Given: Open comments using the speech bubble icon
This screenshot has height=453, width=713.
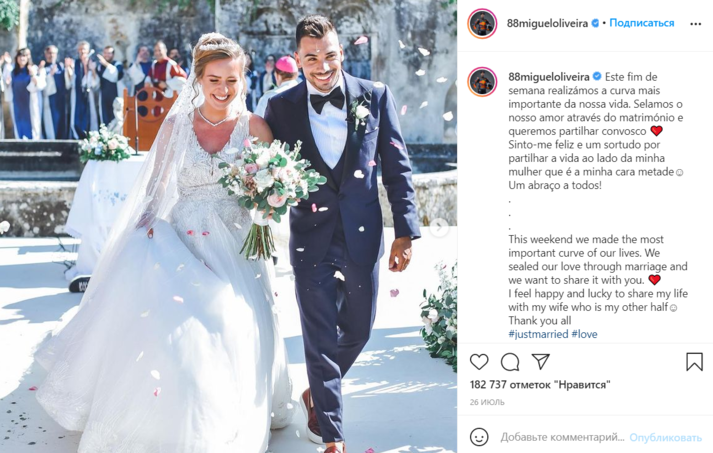Looking at the screenshot, I should pos(510,362).
